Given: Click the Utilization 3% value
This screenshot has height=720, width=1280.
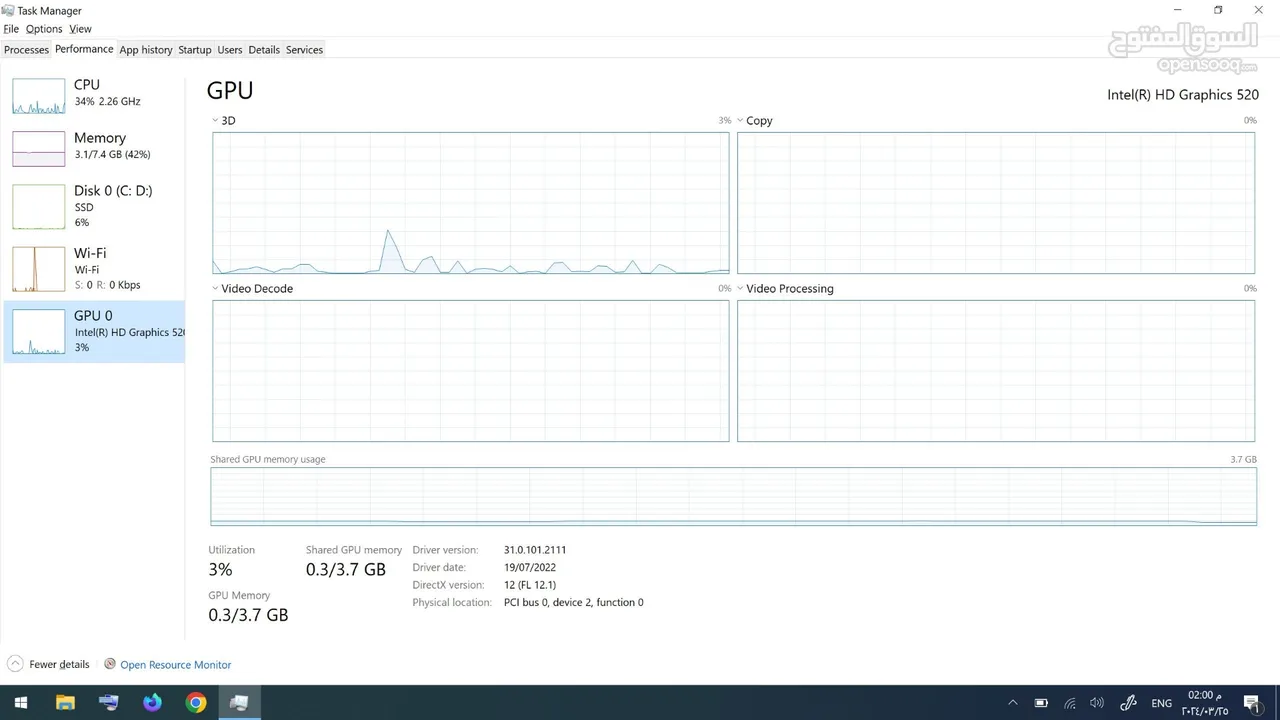Looking at the screenshot, I should pos(220,569).
